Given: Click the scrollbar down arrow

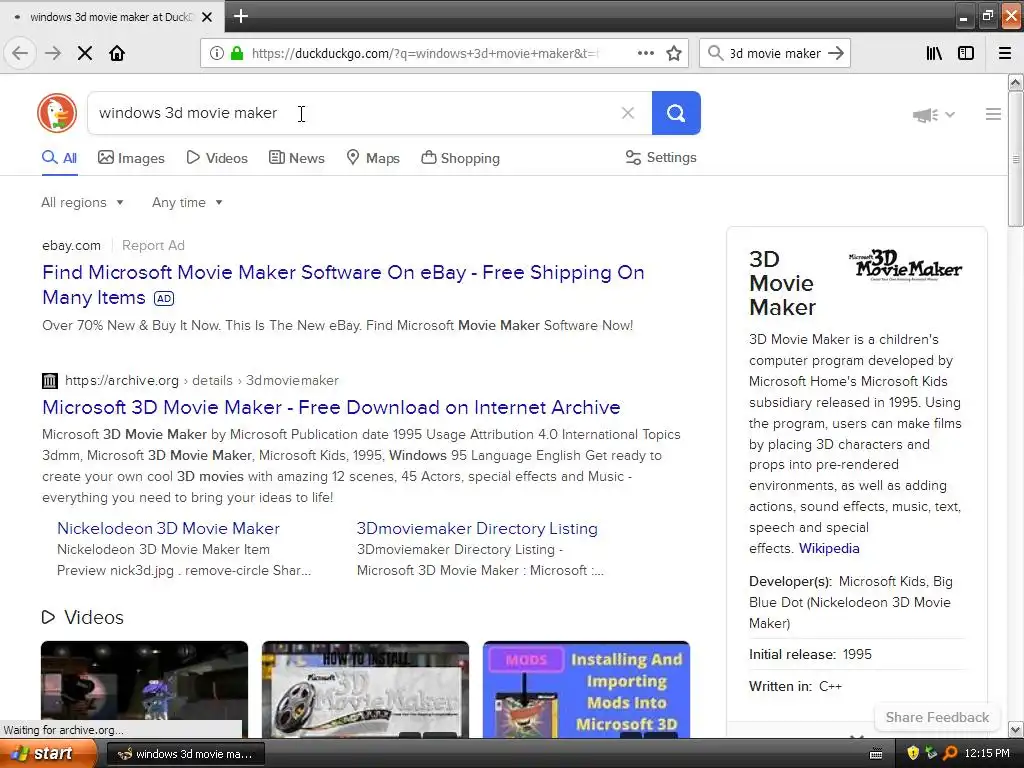Looking at the screenshot, I should click(1016, 729).
